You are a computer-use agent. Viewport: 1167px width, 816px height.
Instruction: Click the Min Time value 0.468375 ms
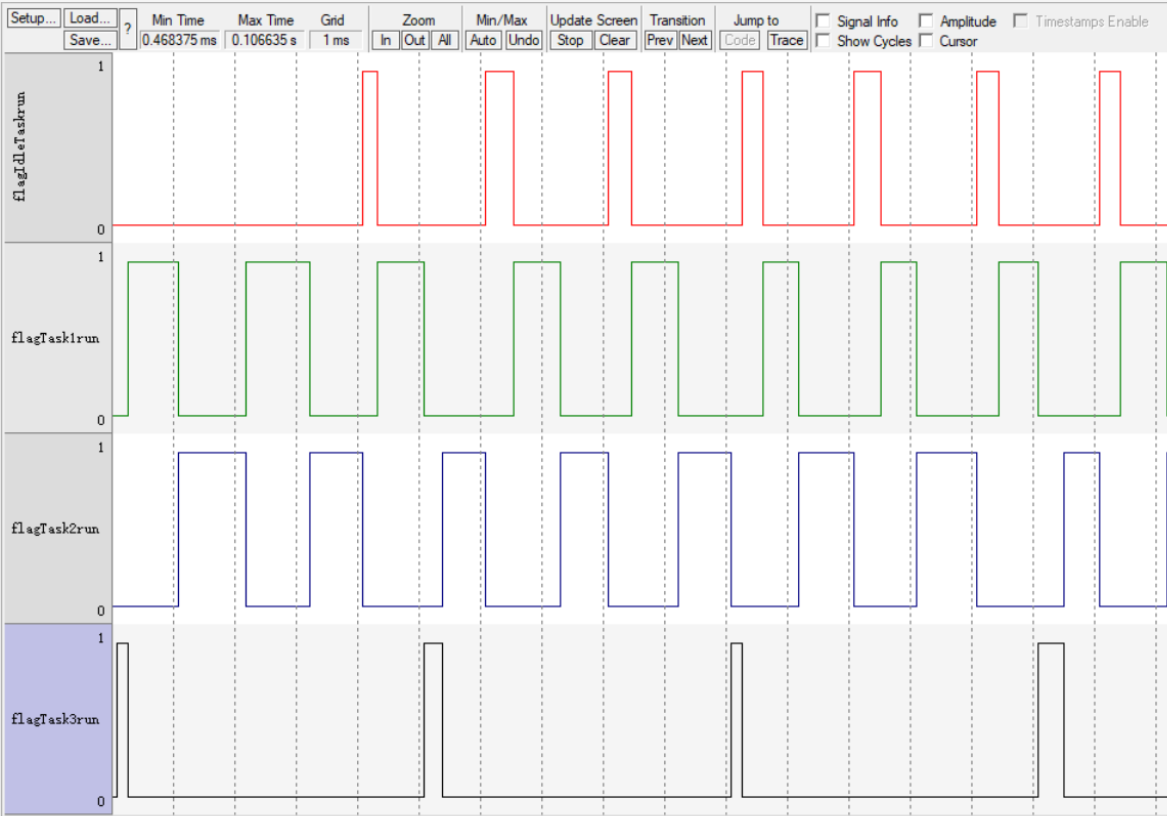click(x=179, y=40)
